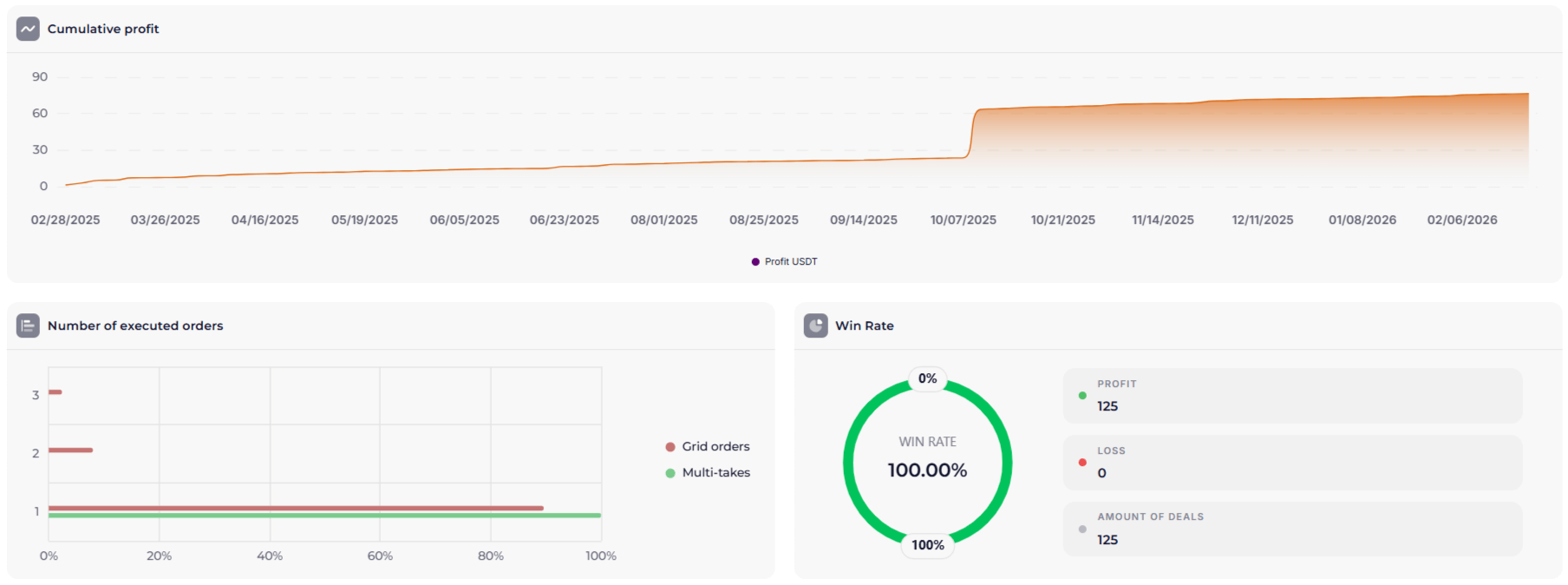1568x585 pixels.
Task: Toggle the Multi-takes legend item
Action: coord(707,472)
